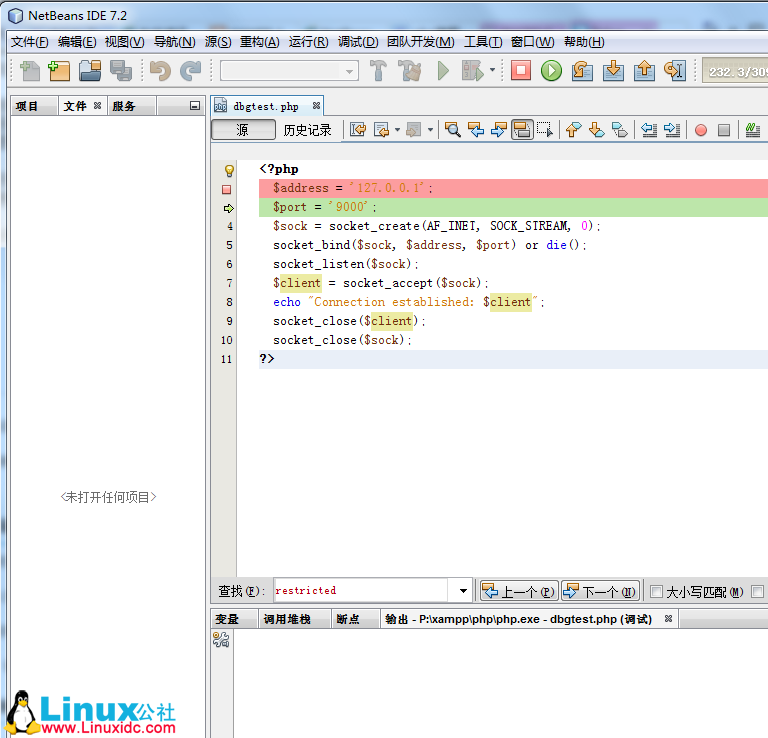Click the Shift Line Left icon

click(x=649, y=130)
